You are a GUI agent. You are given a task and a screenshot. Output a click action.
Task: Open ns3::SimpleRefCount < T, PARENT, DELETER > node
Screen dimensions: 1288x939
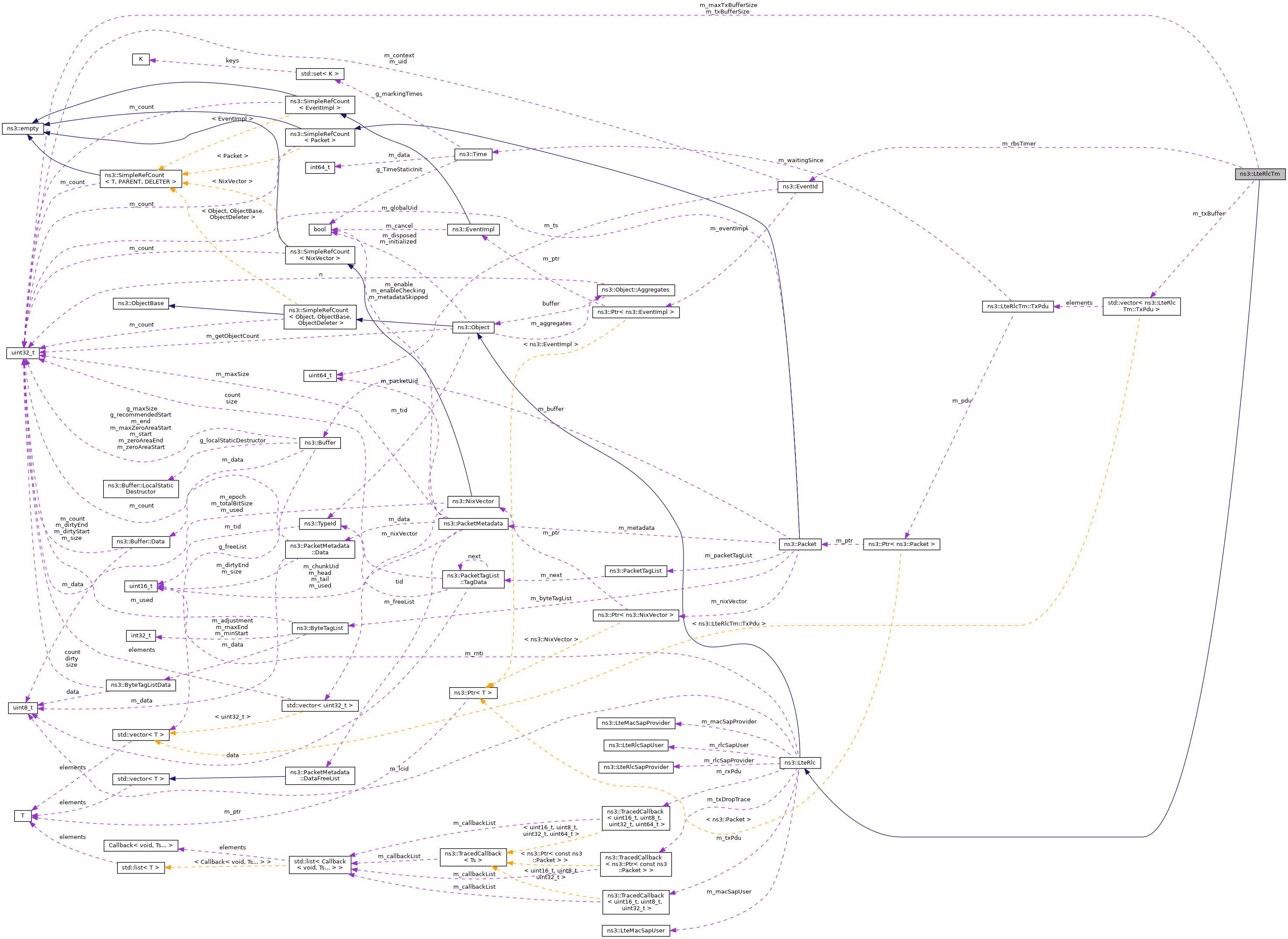(141, 178)
